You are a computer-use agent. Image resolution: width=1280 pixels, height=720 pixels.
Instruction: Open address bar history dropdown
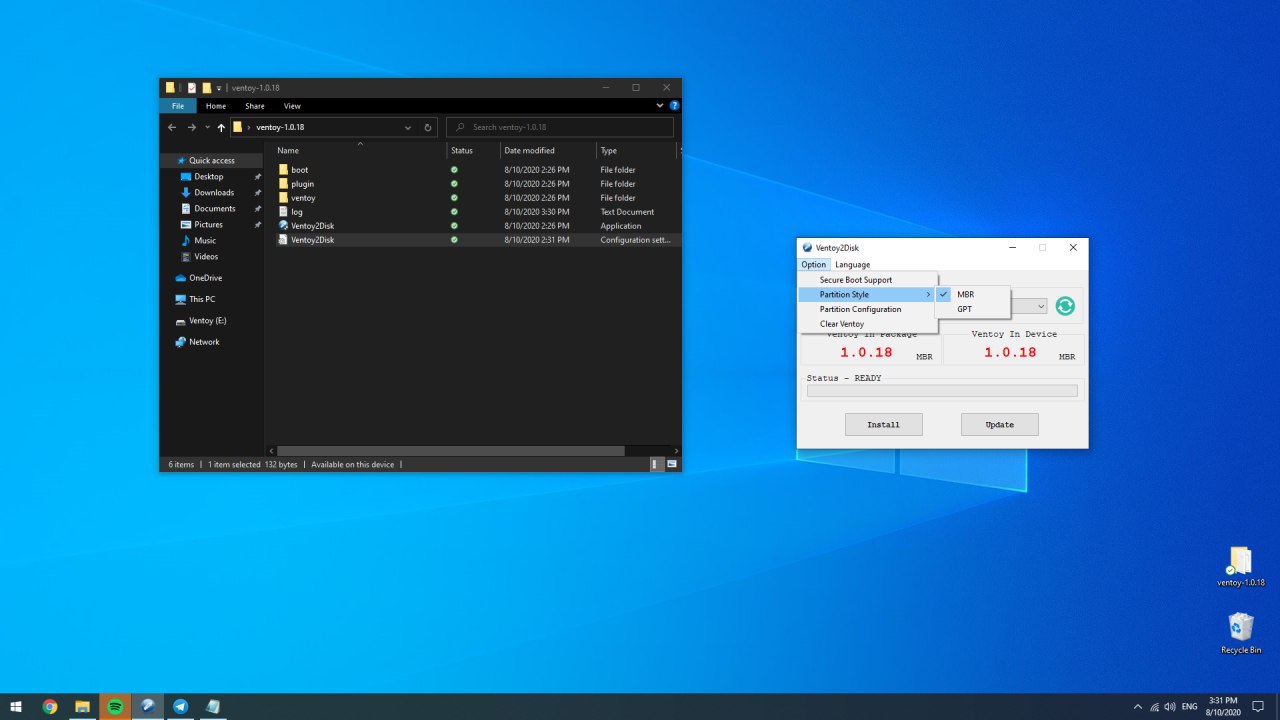[408, 128]
